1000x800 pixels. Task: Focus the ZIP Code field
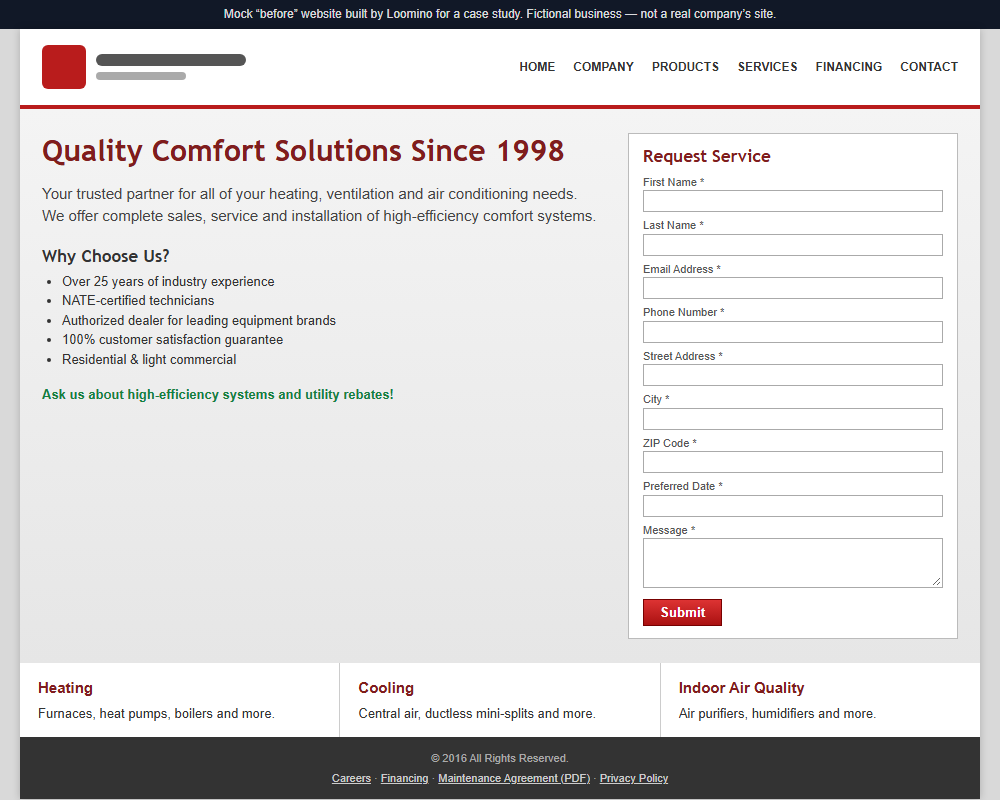coord(793,462)
